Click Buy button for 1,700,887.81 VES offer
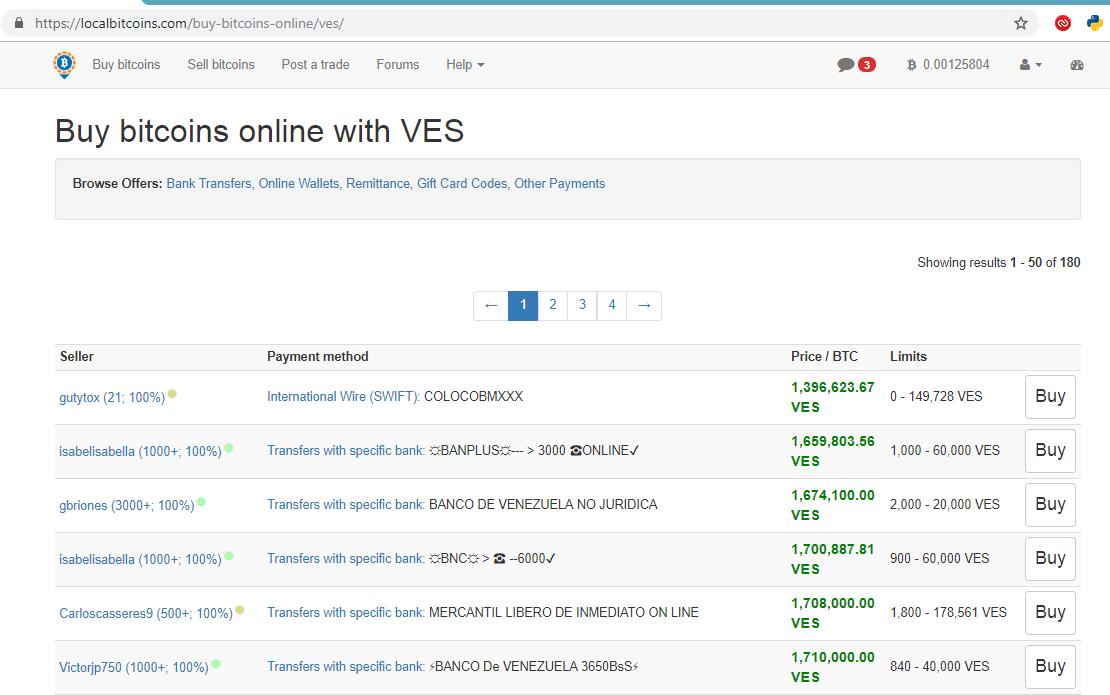1110x695 pixels. [1051, 559]
